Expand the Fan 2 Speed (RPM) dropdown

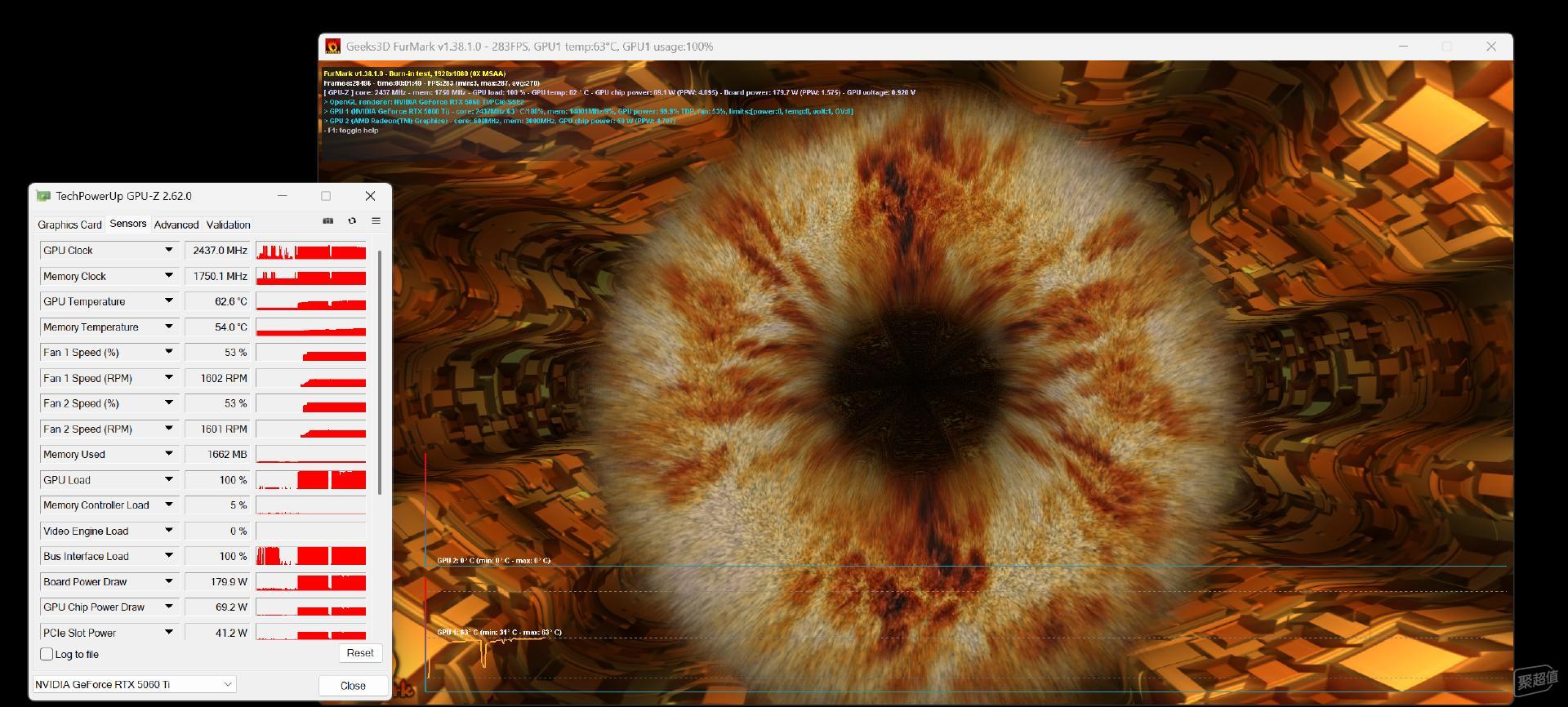point(169,429)
